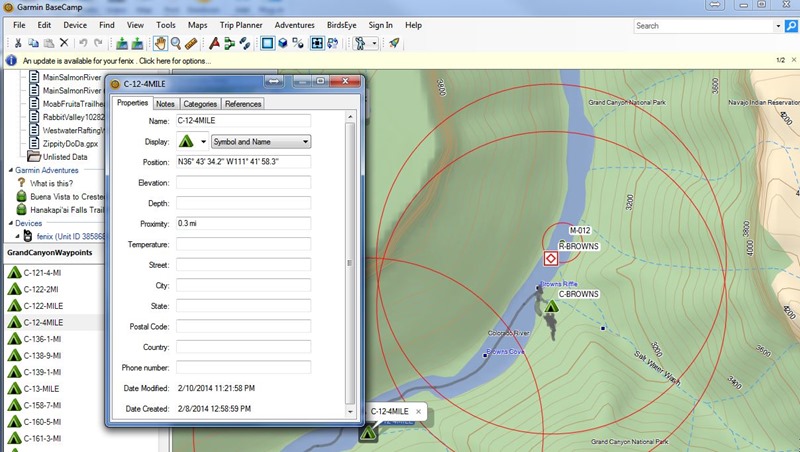Viewport: 800px width, 452px height.
Task: Click the double-arrow button in dialog title bar
Action: [x=274, y=82]
